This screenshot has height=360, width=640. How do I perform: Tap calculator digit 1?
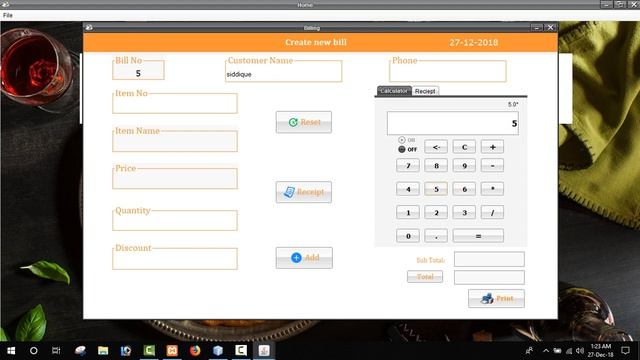[408, 212]
